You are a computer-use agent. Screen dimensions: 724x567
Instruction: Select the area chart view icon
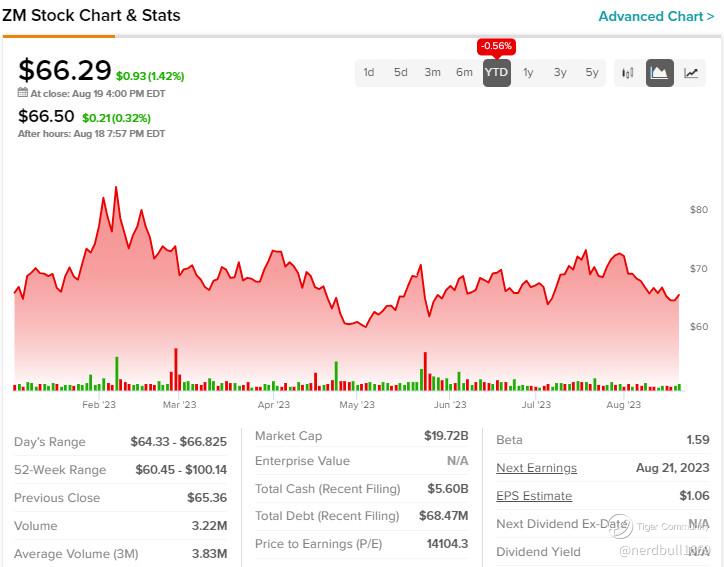click(x=659, y=73)
